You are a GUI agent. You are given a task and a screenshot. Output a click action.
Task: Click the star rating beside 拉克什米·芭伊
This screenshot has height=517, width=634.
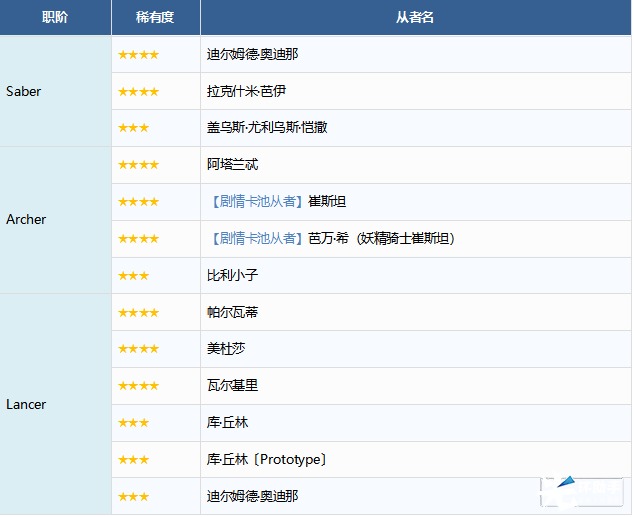[138, 91]
